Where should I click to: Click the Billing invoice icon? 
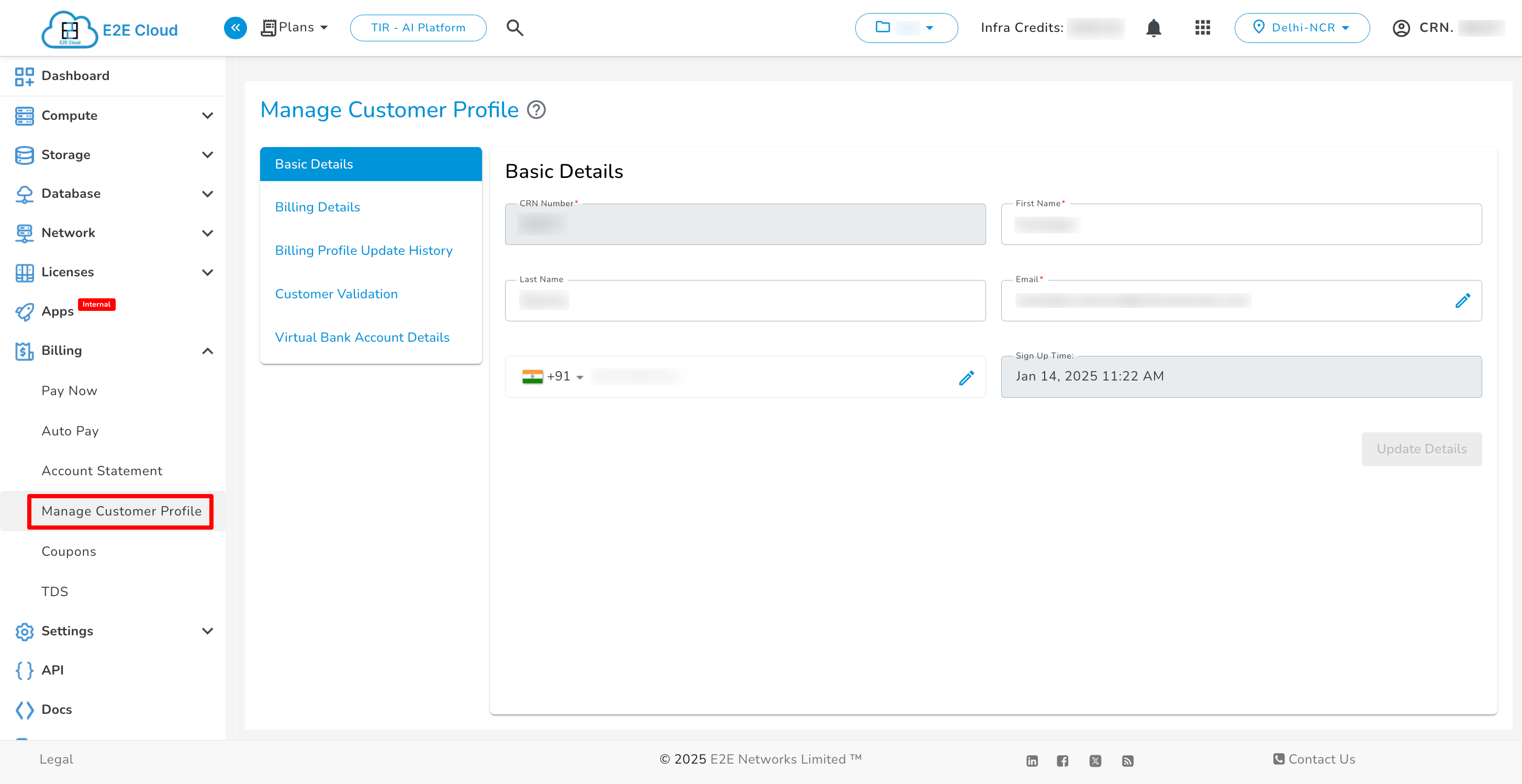[x=24, y=351]
